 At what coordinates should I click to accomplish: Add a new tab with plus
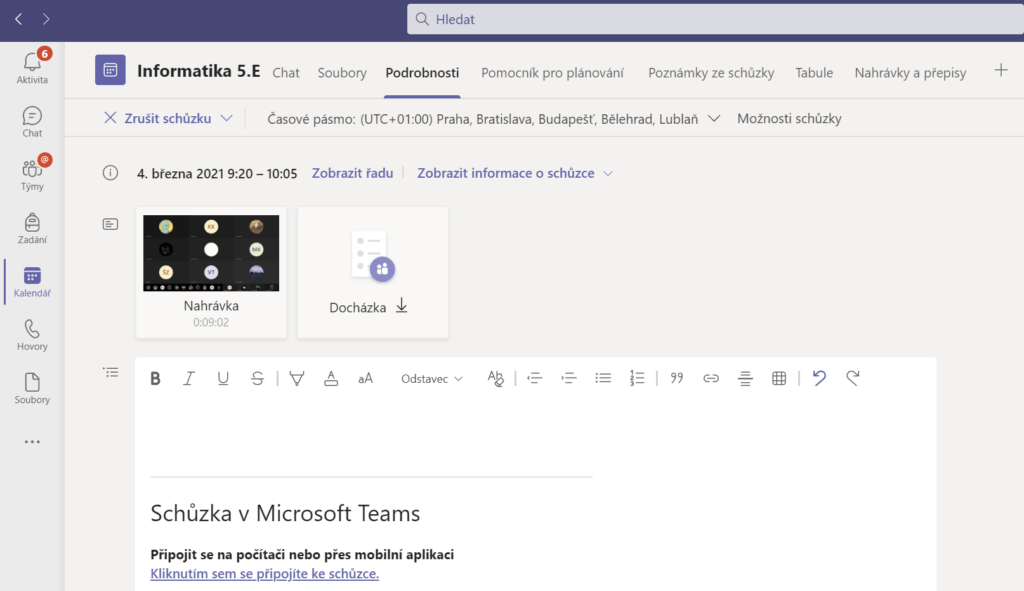(1001, 71)
